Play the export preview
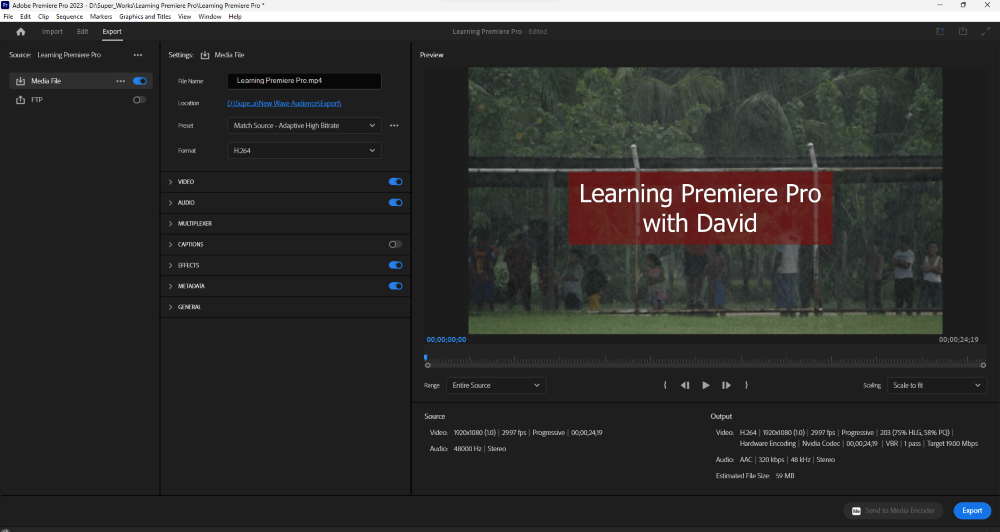This screenshot has height=532, width=1000. pos(705,385)
